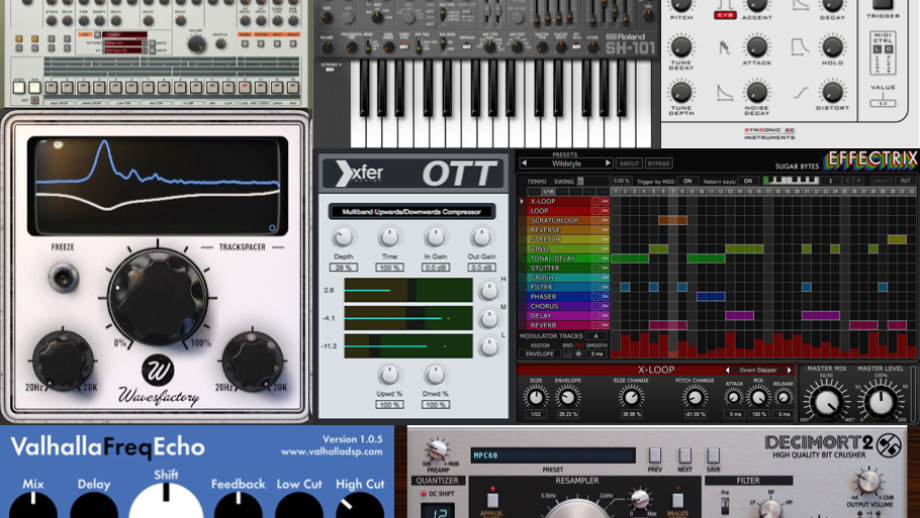The height and width of the screenshot is (518, 920).
Task: Click X-LOOP row play arrow indicator
Action: [522, 201]
